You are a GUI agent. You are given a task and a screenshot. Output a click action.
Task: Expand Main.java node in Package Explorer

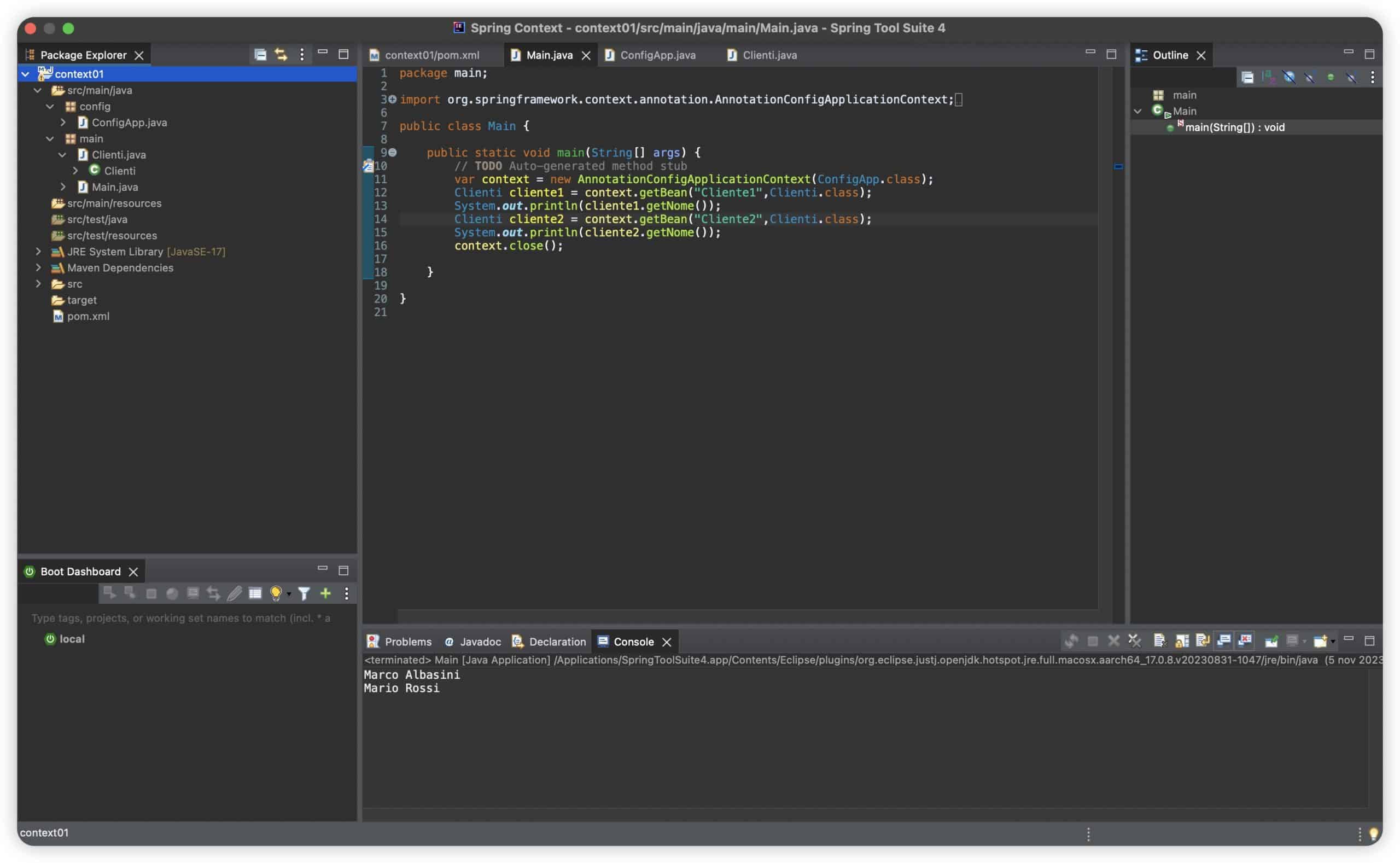pyautogui.click(x=63, y=186)
